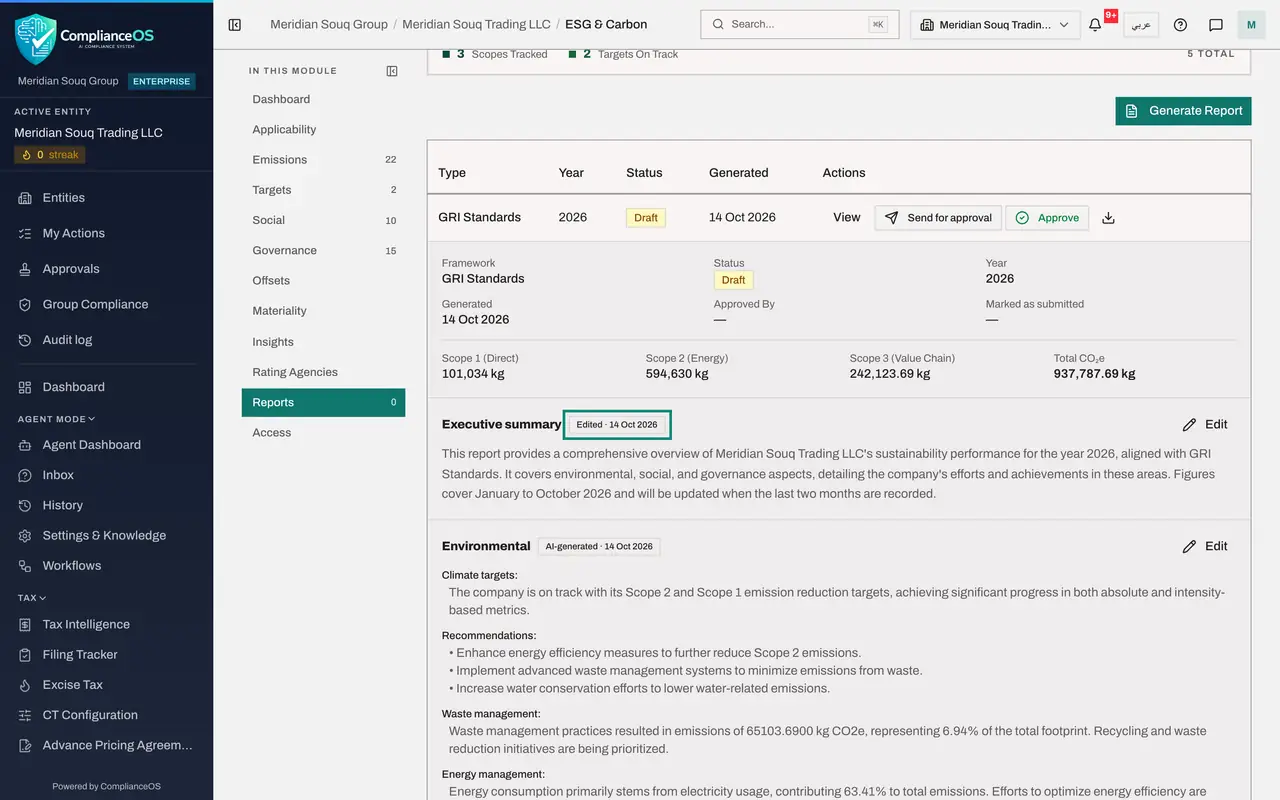Click the Approvals stamp icon
The image size is (1280, 800).
(25, 269)
